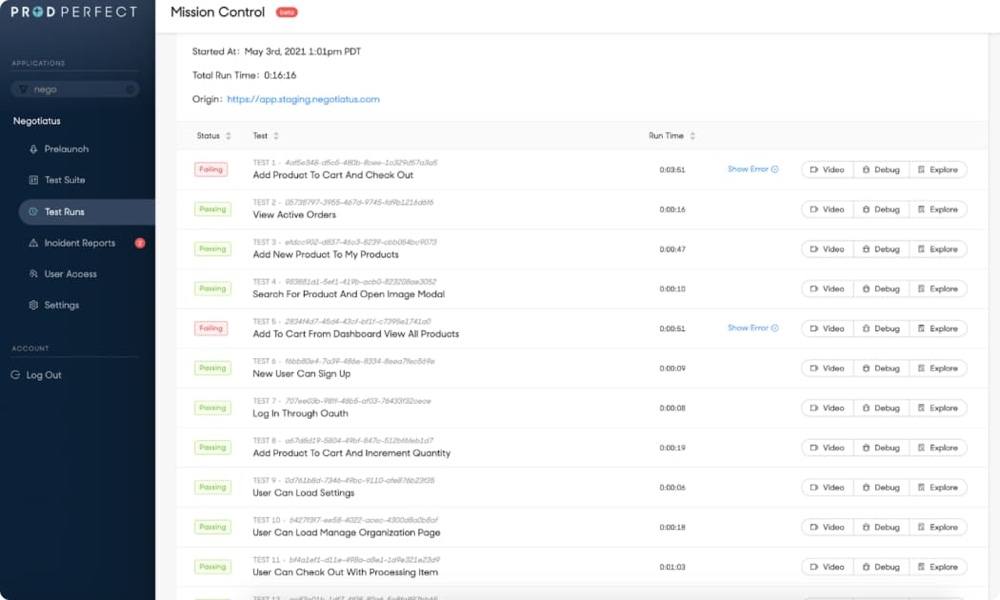Open User Access people icon

click(x=33, y=274)
